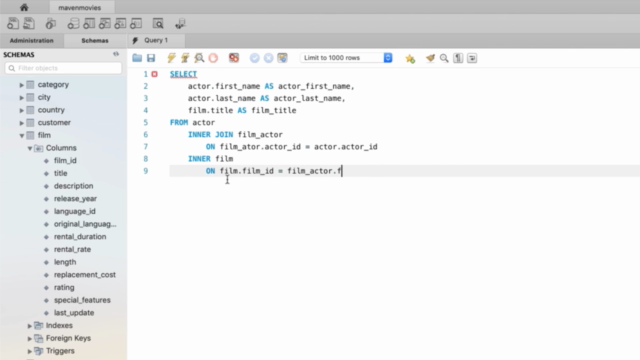Create a new SQL tab icon
The height and width of the screenshot is (360, 640).
(13, 24)
